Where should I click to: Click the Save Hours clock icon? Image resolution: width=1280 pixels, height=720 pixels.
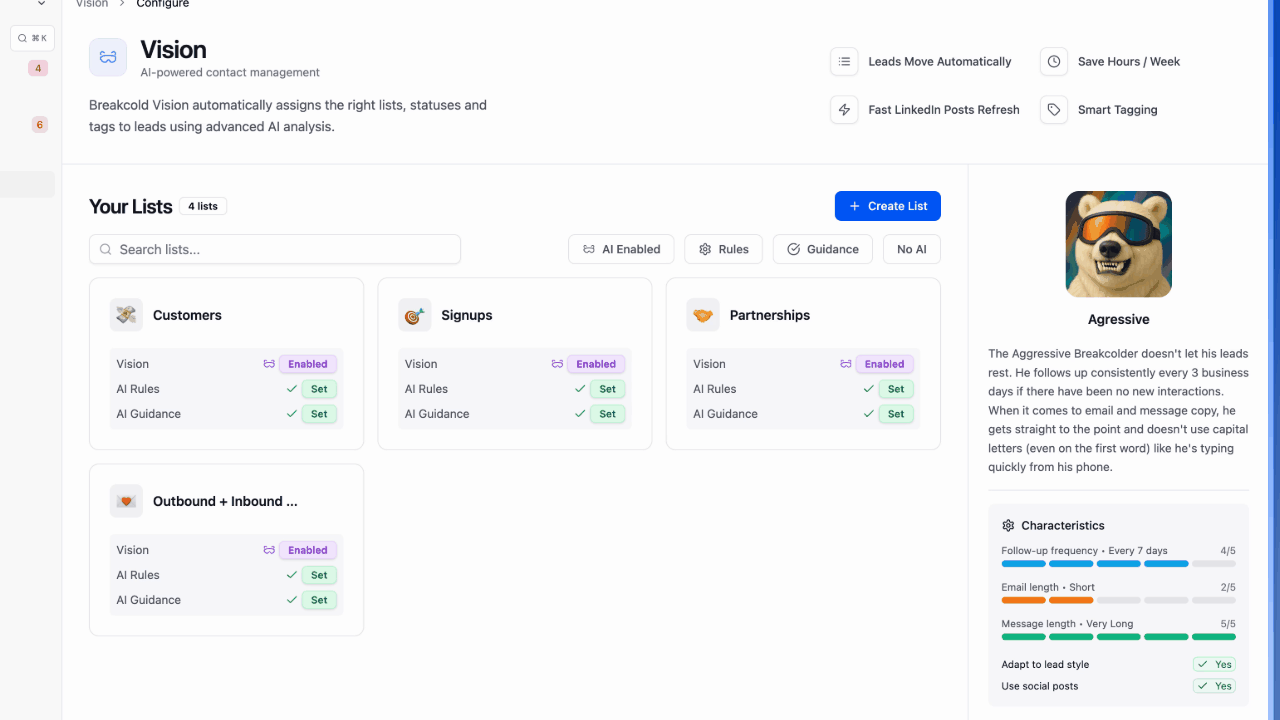[1054, 61]
